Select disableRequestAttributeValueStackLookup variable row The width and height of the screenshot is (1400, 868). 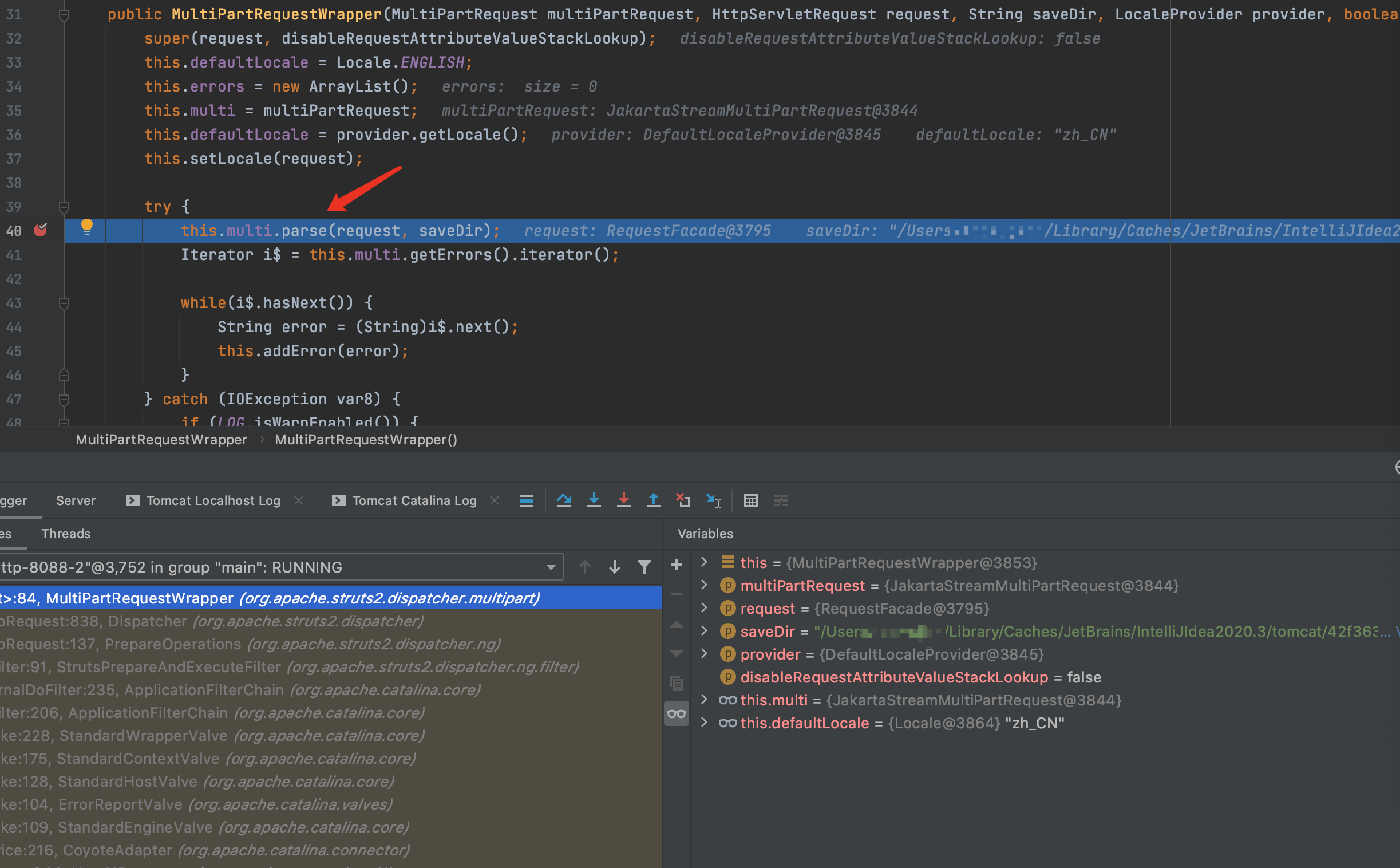pyautogui.click(x=1045, y=677)
